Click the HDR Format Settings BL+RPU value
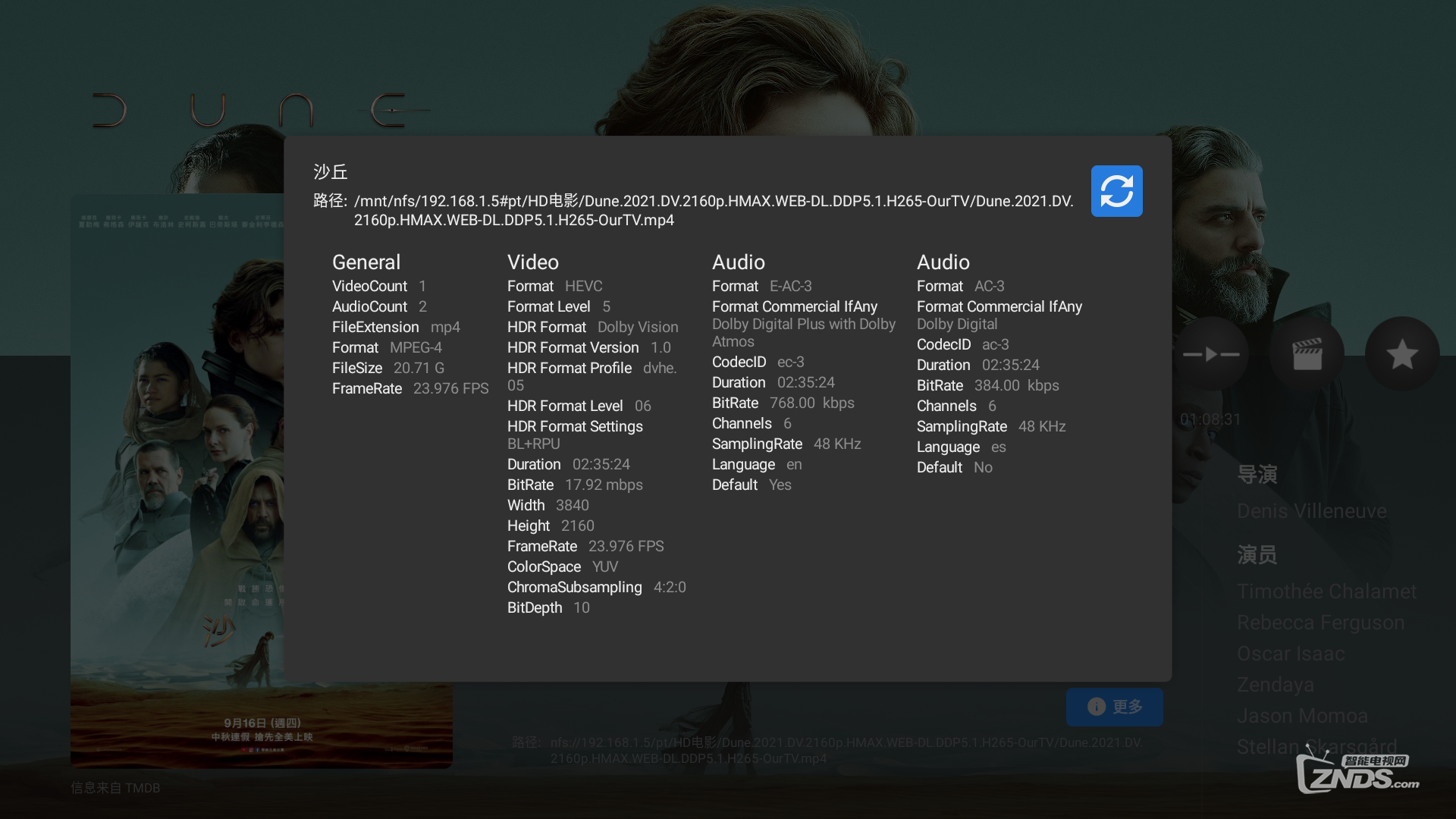1456x819 pixels. pyautogui.click(x=534, y=444)
